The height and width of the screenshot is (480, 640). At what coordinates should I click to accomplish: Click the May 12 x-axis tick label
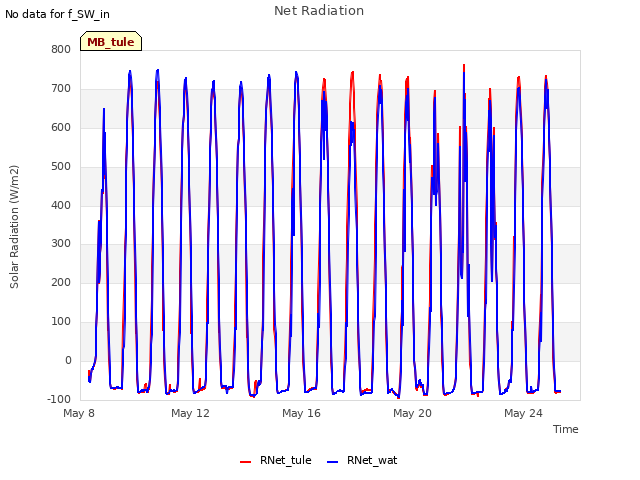190,413
